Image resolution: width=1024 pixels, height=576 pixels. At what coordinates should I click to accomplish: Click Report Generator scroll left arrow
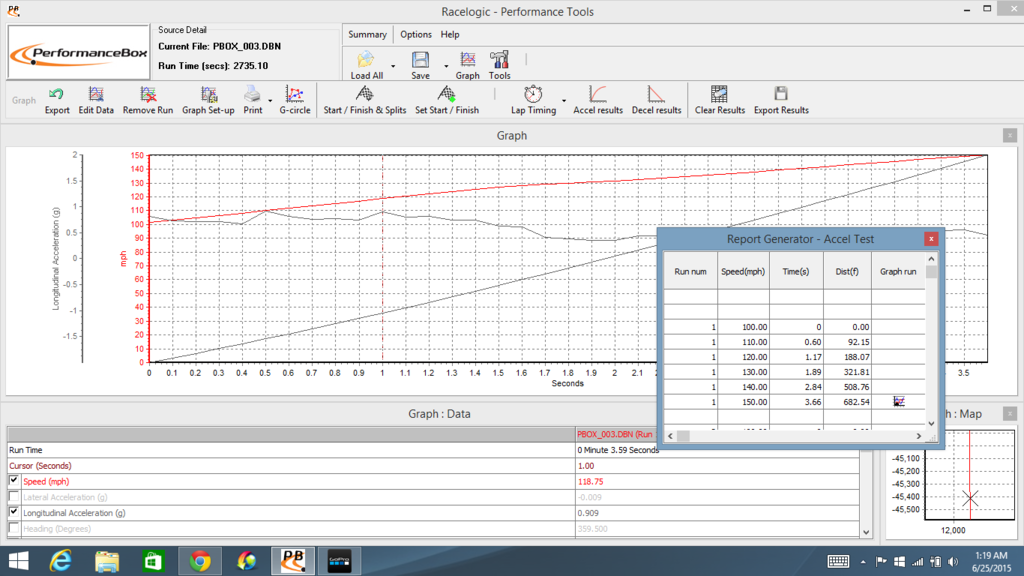671,436
